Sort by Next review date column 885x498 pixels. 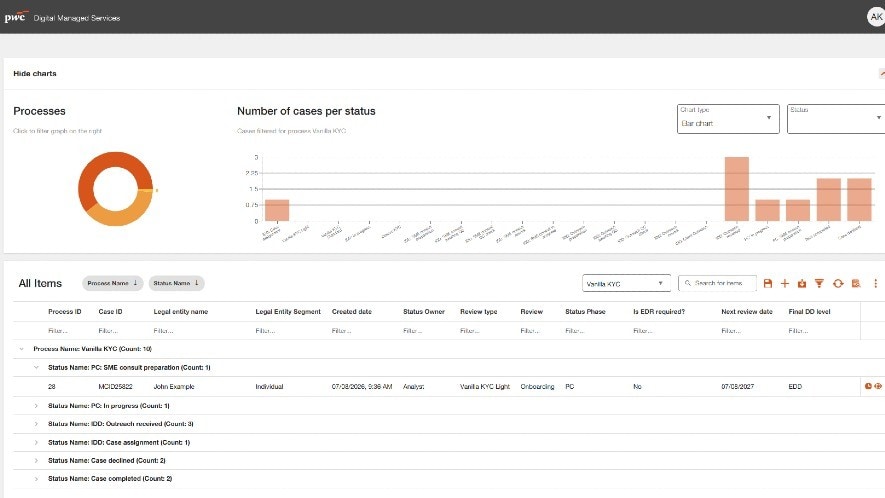coord(747,312)
